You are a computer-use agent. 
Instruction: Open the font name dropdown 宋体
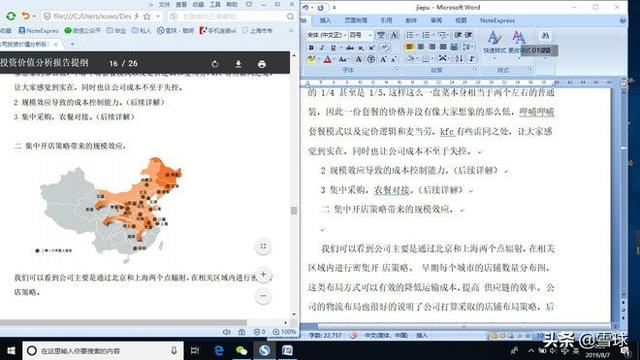click(326, 35)
